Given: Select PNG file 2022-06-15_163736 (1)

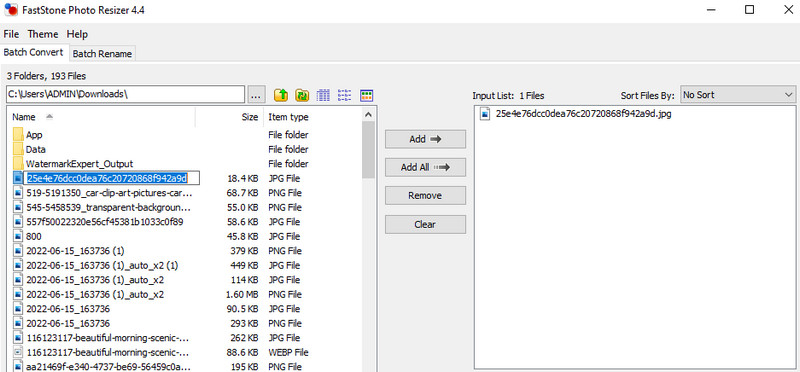Looking at the screenshot, I should 75,251.
